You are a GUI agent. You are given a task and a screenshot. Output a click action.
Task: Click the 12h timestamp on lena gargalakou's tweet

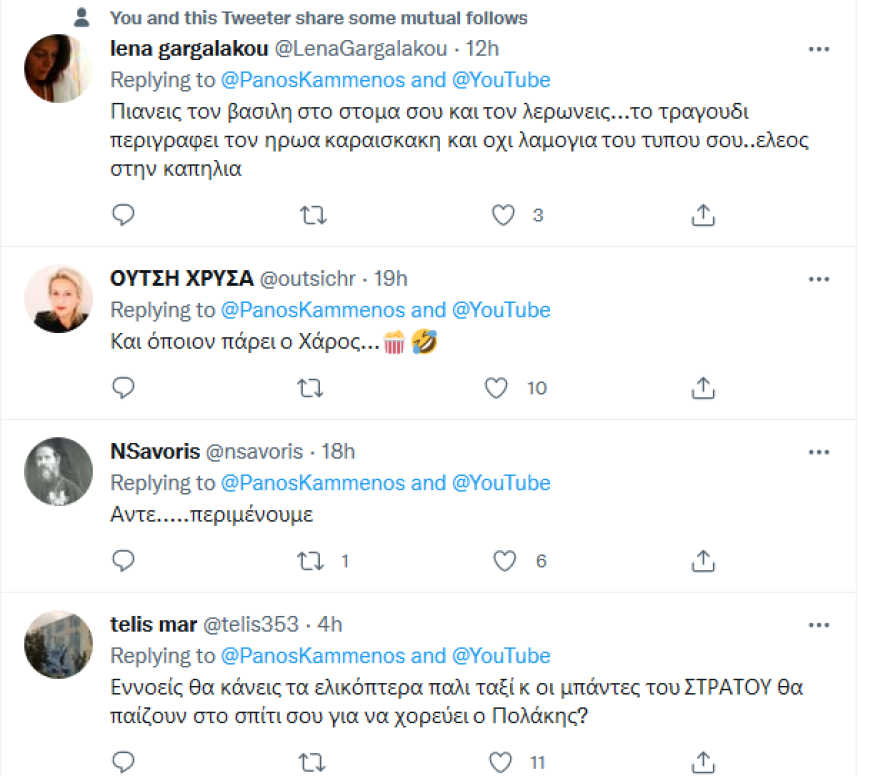tap(482, 47)
